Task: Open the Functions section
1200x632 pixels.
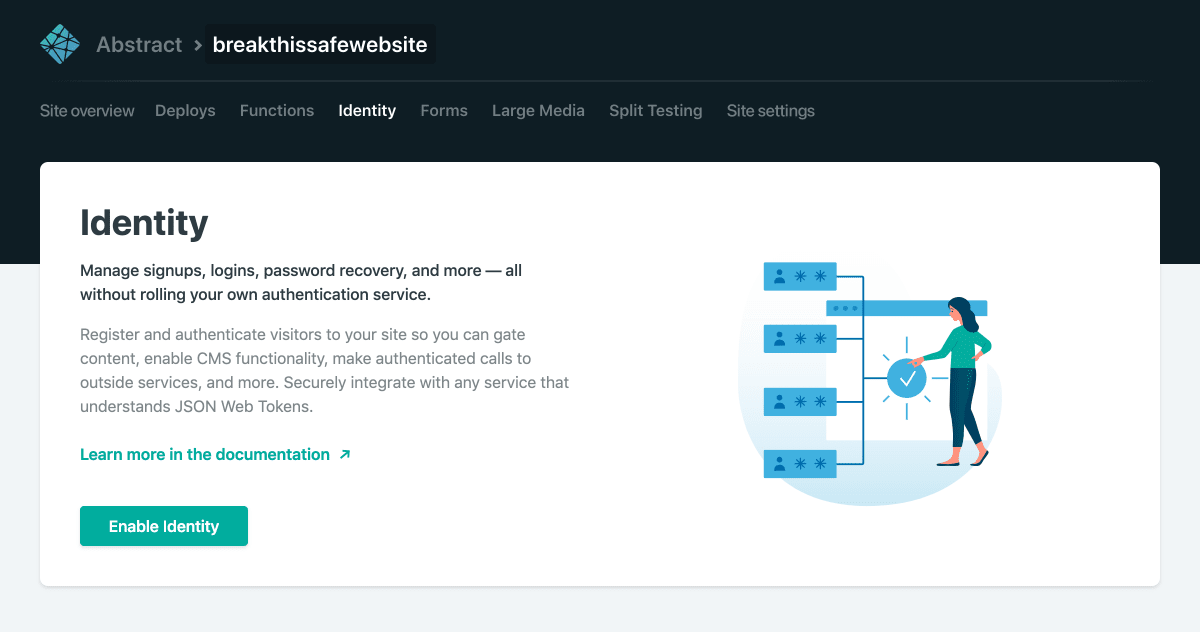Action: [277, 110]
